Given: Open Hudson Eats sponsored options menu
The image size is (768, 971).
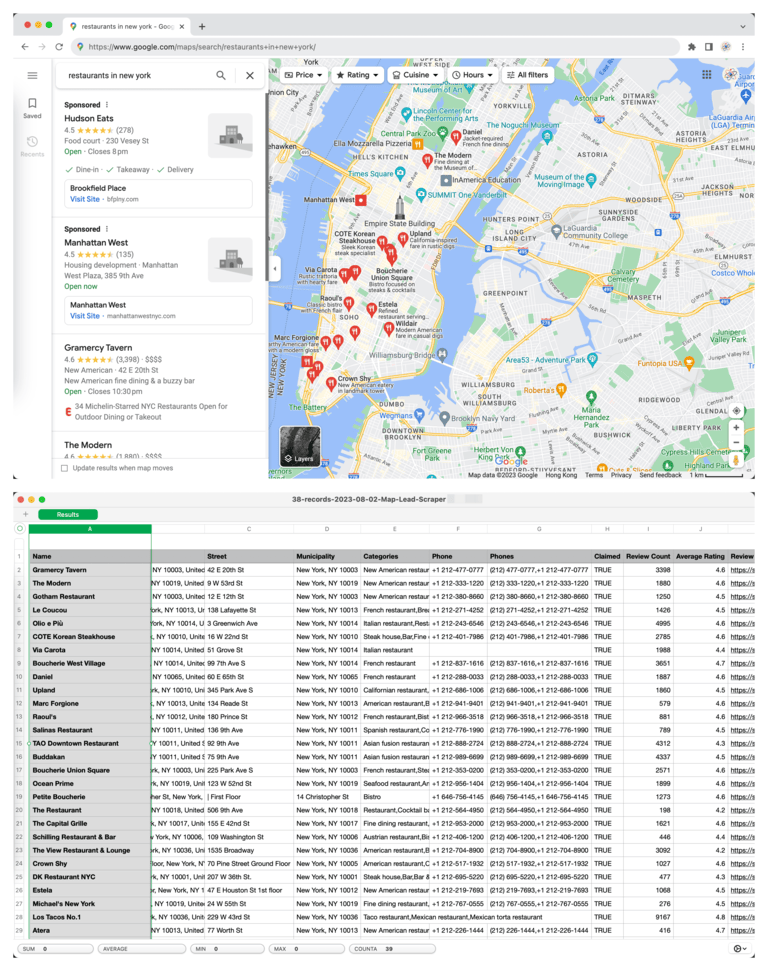Looking at the screenshot, I should tap(107, 105).
